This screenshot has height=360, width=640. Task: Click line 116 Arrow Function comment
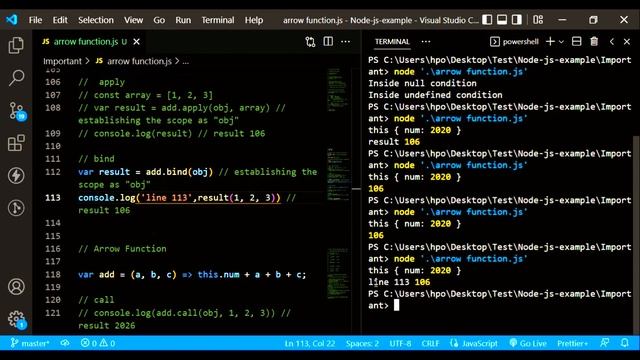(122, 249)
